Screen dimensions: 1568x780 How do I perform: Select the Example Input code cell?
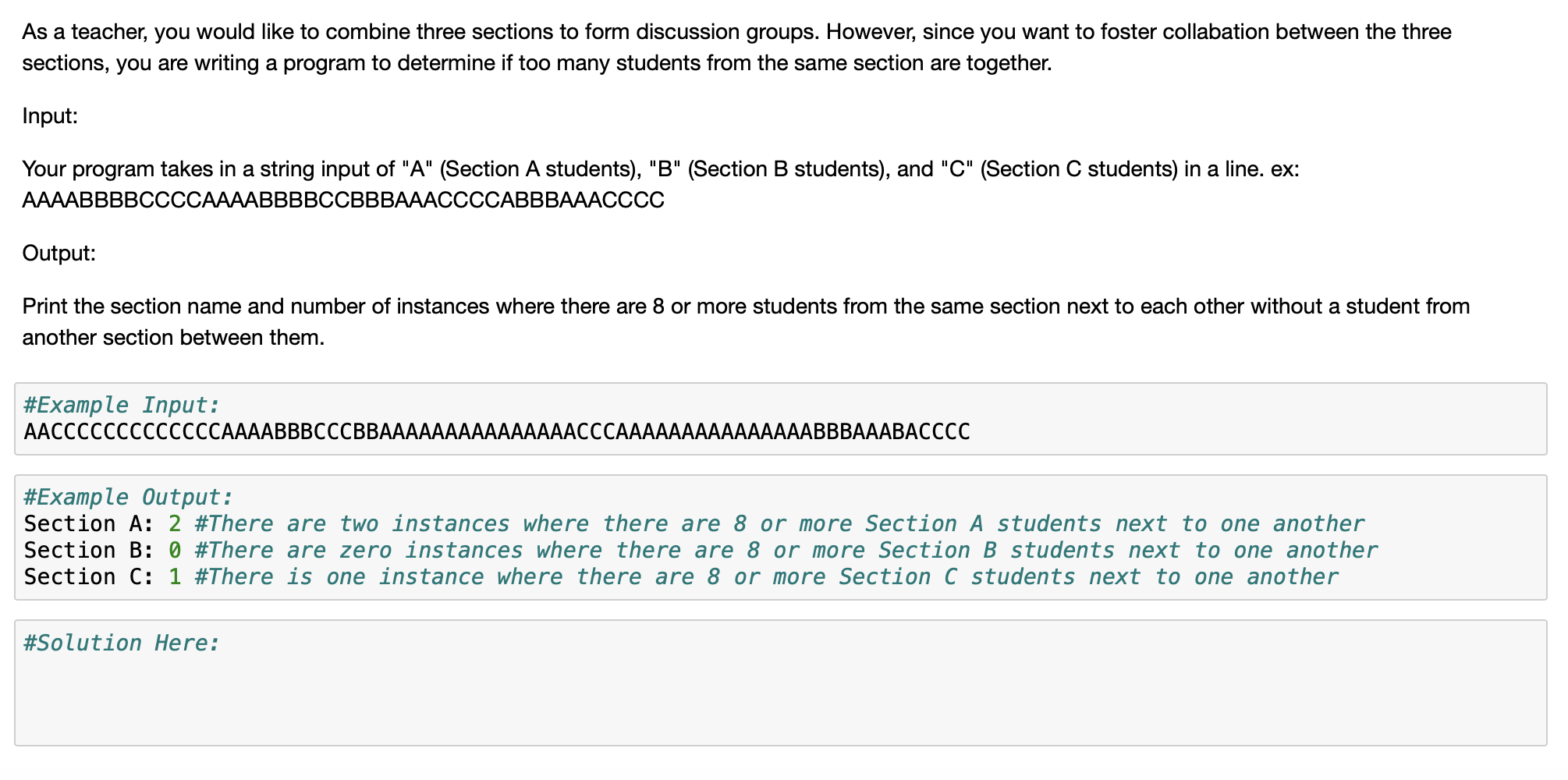coord(780,419)
